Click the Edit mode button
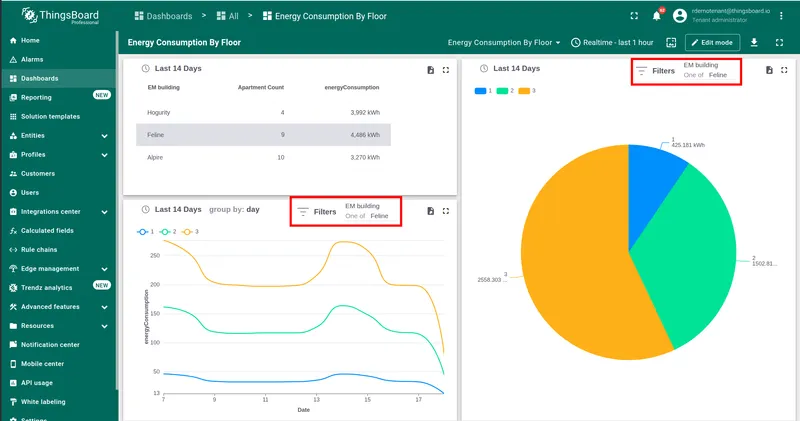The height and width of the screenshot is (421, 800). click(712, 42)
